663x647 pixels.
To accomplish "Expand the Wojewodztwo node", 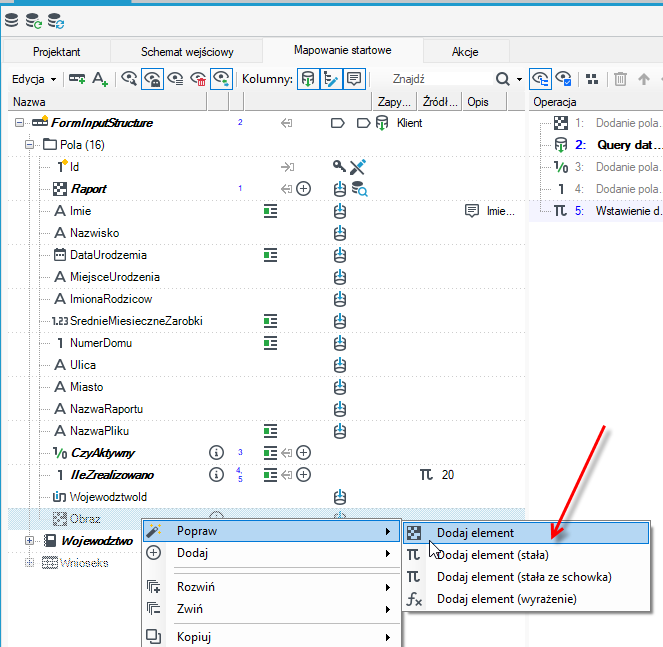I will (29, 540).
